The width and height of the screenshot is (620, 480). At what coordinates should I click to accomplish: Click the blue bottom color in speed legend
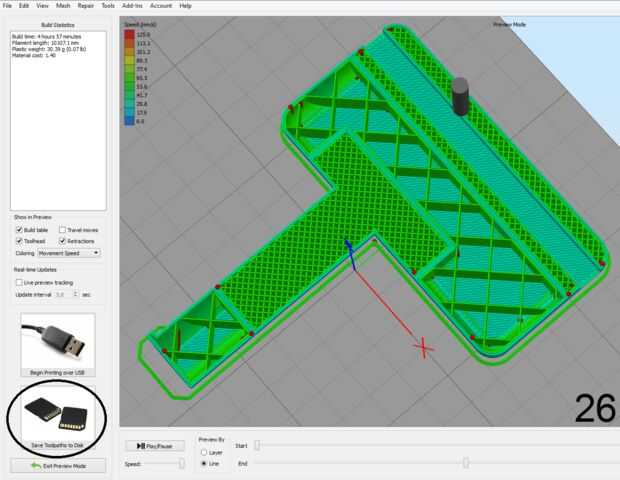130,121
